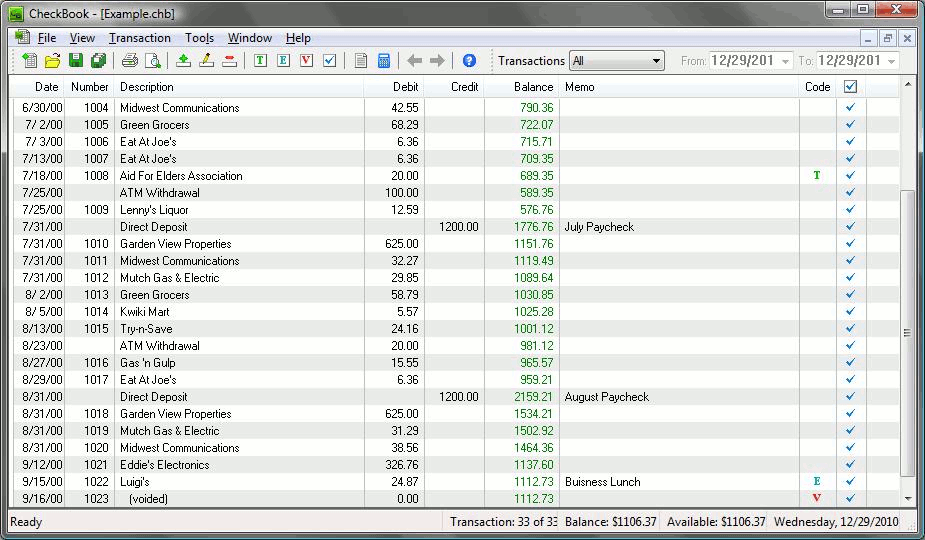Image resolution: width=925 pixels, height=540 pixels.
Task: Select the Lenny's Liquor description cell
Action: [239, 210]
